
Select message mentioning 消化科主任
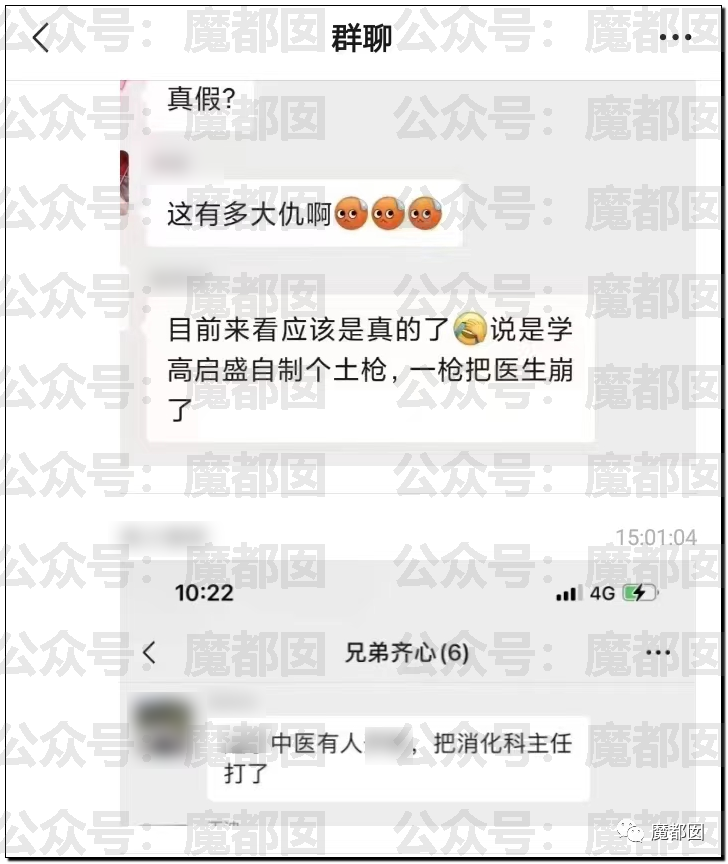[398, 758]
